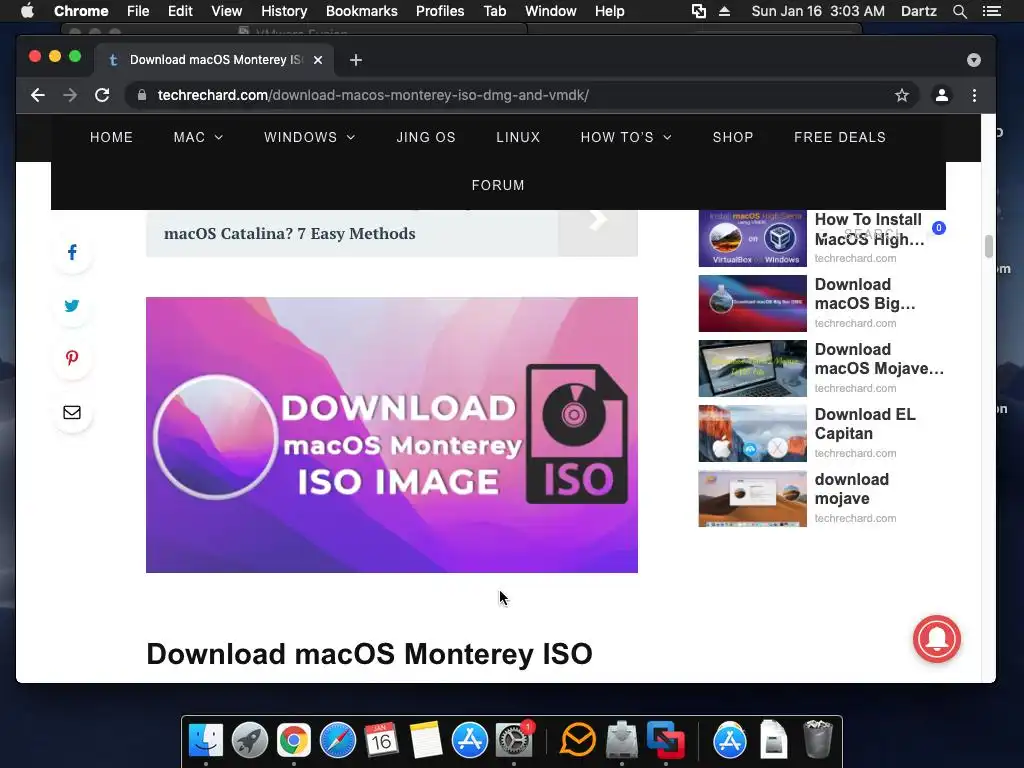Go back with Chrome's back arrow
This screenshot has height=768, width=1024.
coord(38,95)
